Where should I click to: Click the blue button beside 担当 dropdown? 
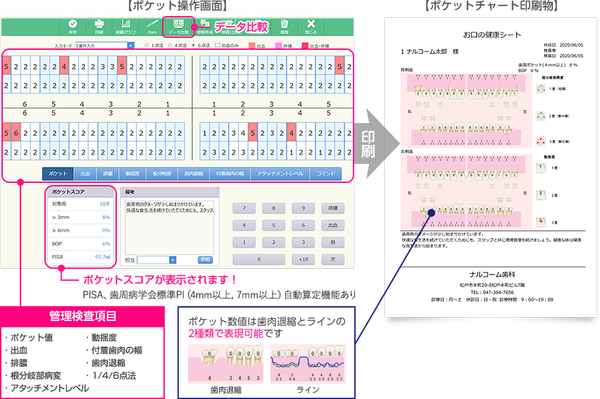click(x=205, y=260)
